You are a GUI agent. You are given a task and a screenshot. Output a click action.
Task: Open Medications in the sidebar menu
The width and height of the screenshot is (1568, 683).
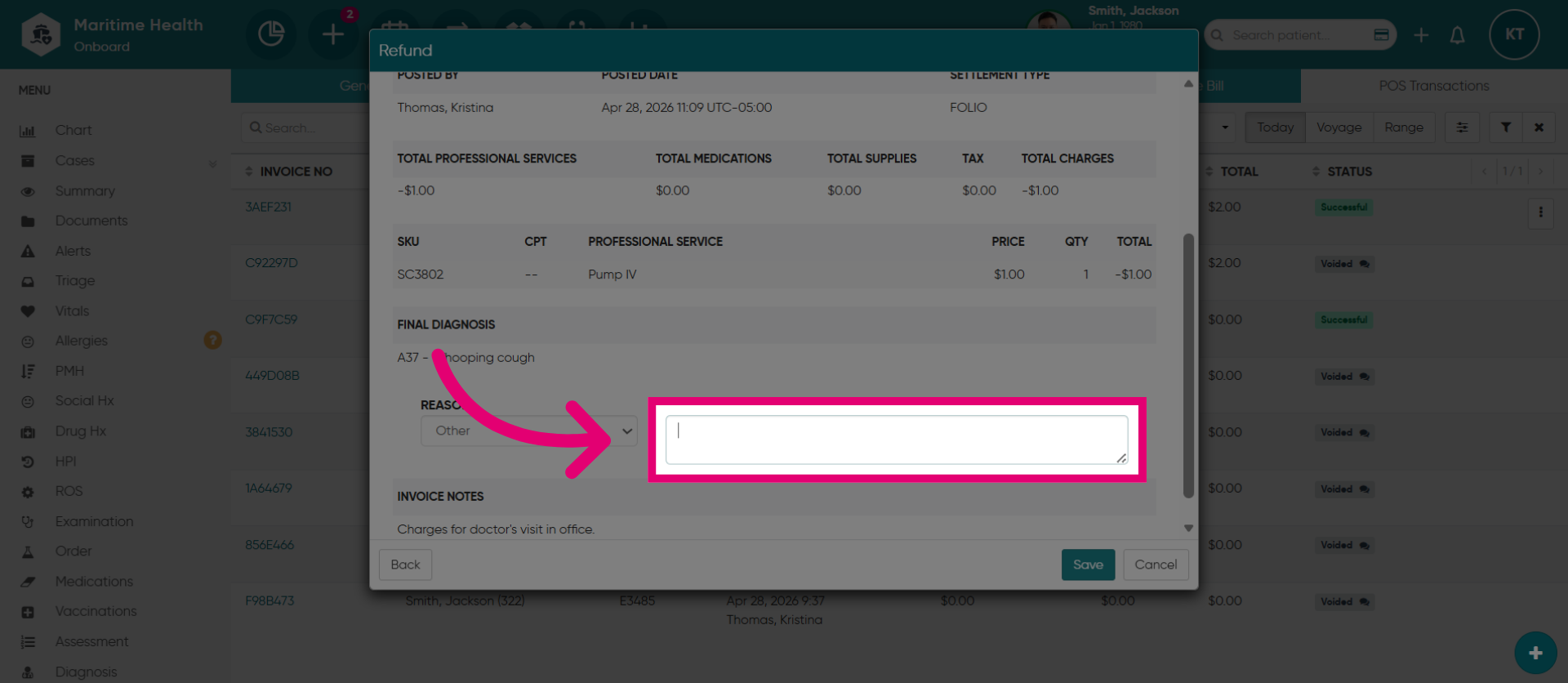click(94, 582)
